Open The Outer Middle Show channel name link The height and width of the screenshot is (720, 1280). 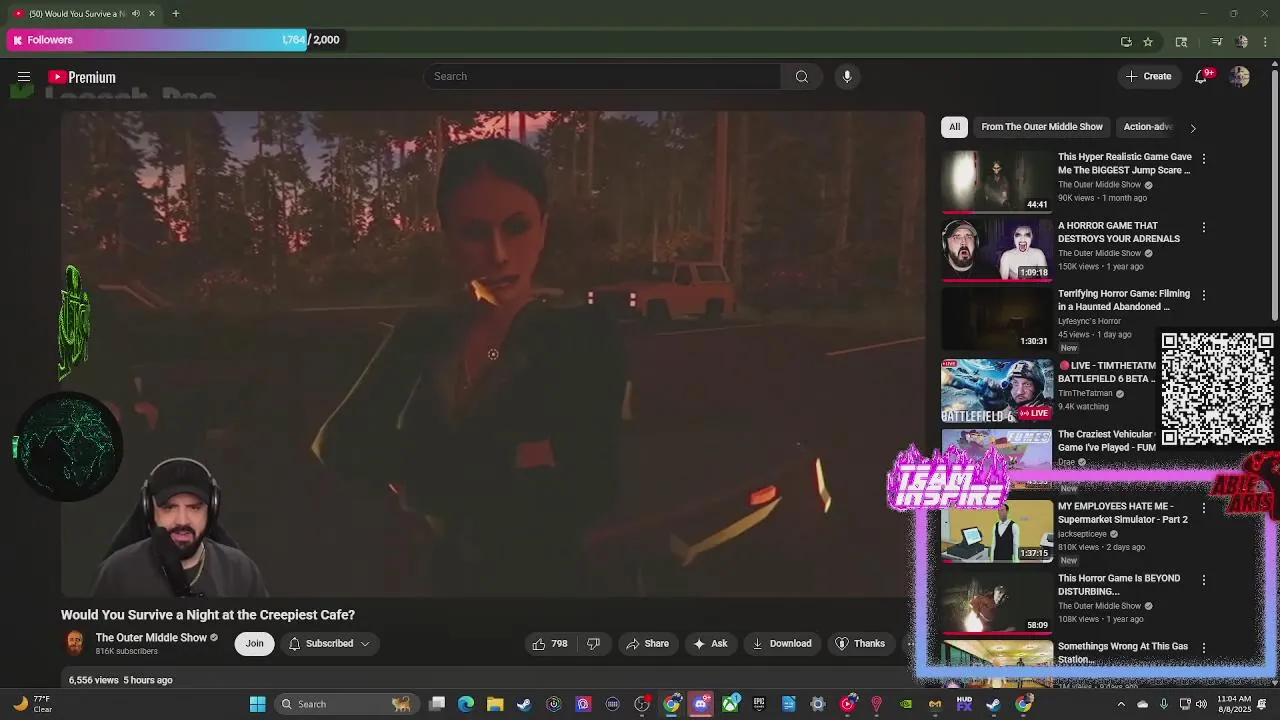(151, 638)
